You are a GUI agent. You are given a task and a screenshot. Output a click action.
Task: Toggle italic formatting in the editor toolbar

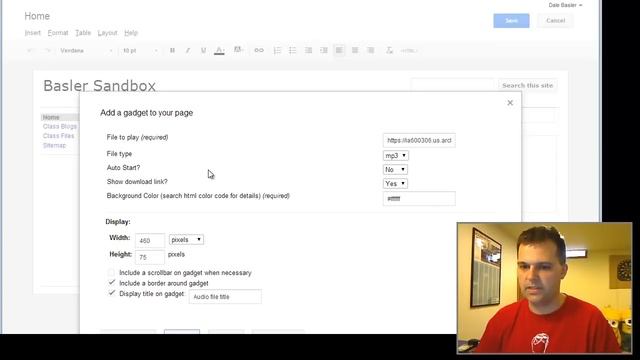click(x=188, y=50)
